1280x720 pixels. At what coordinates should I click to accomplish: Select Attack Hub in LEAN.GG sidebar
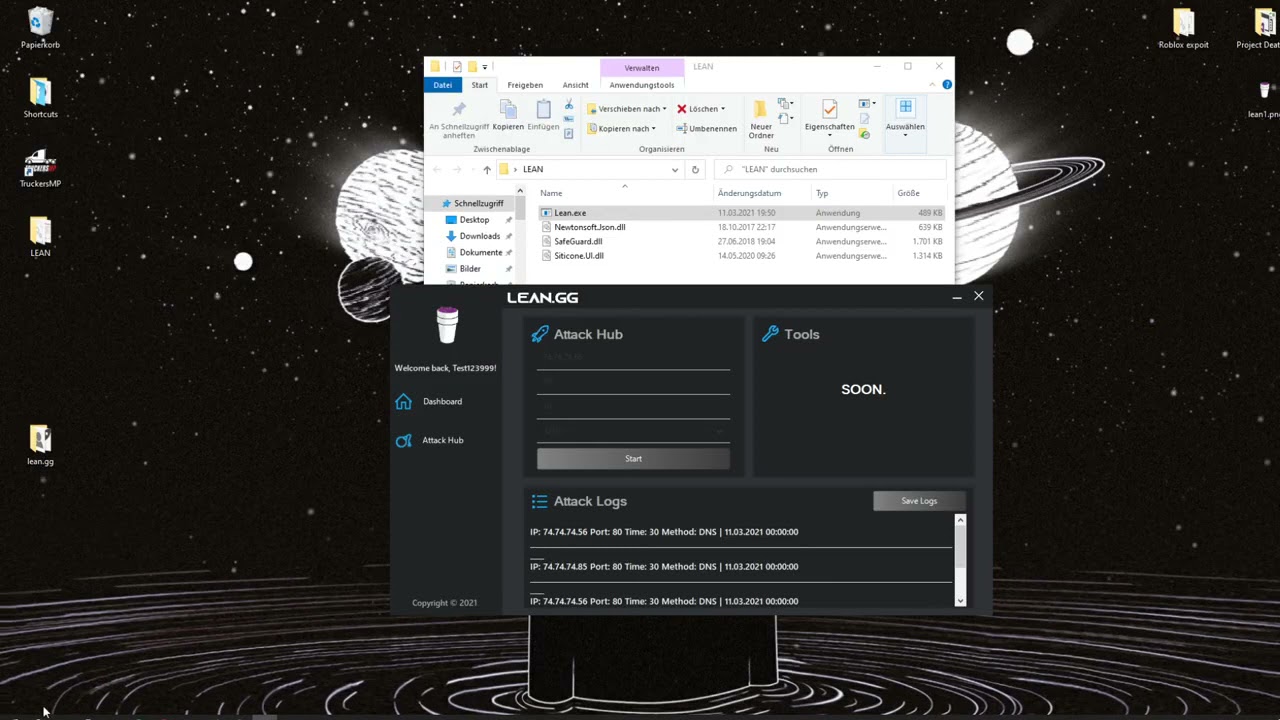(442, 440)
